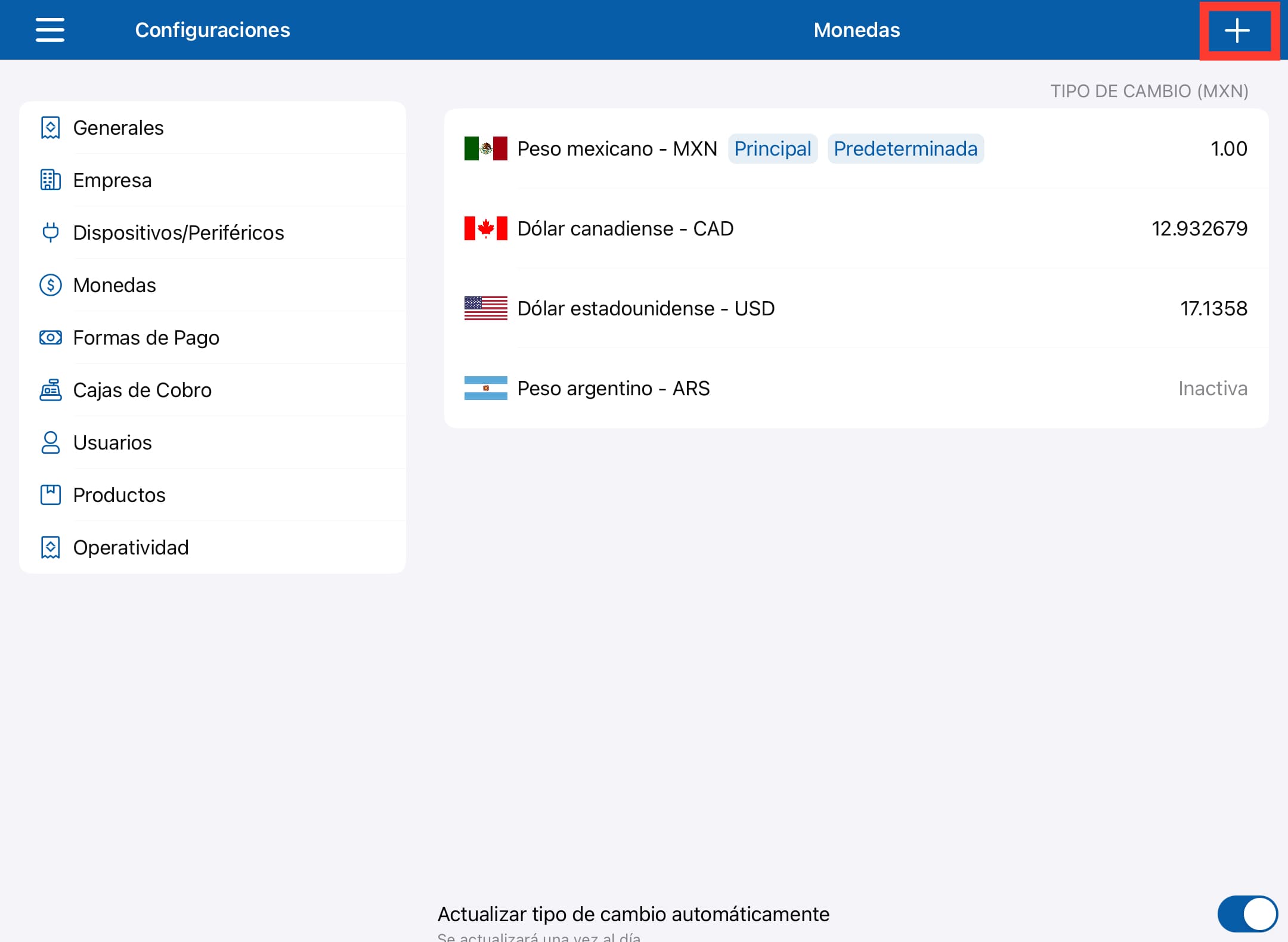Click the United States flag icon
This screenshot has width=1288, height=942.
tap(486, 308)
